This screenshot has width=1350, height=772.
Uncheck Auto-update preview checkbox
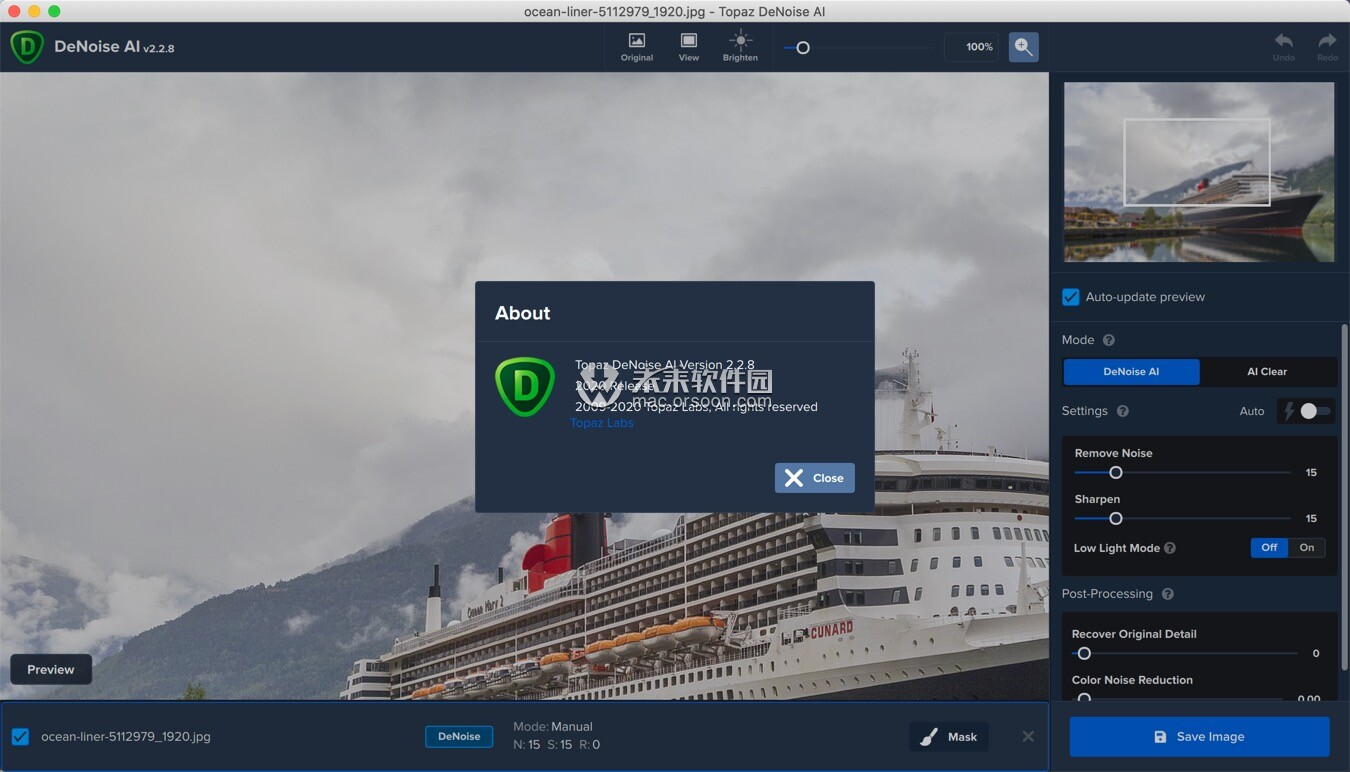pyautogui.click(x=1071, y=297)
